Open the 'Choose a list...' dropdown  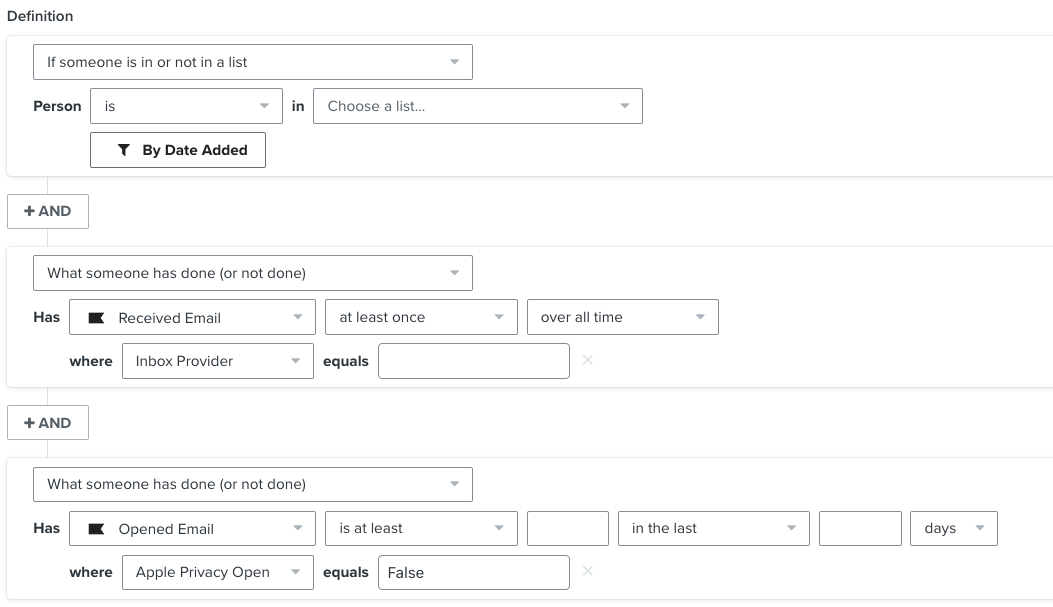[478, 105]
